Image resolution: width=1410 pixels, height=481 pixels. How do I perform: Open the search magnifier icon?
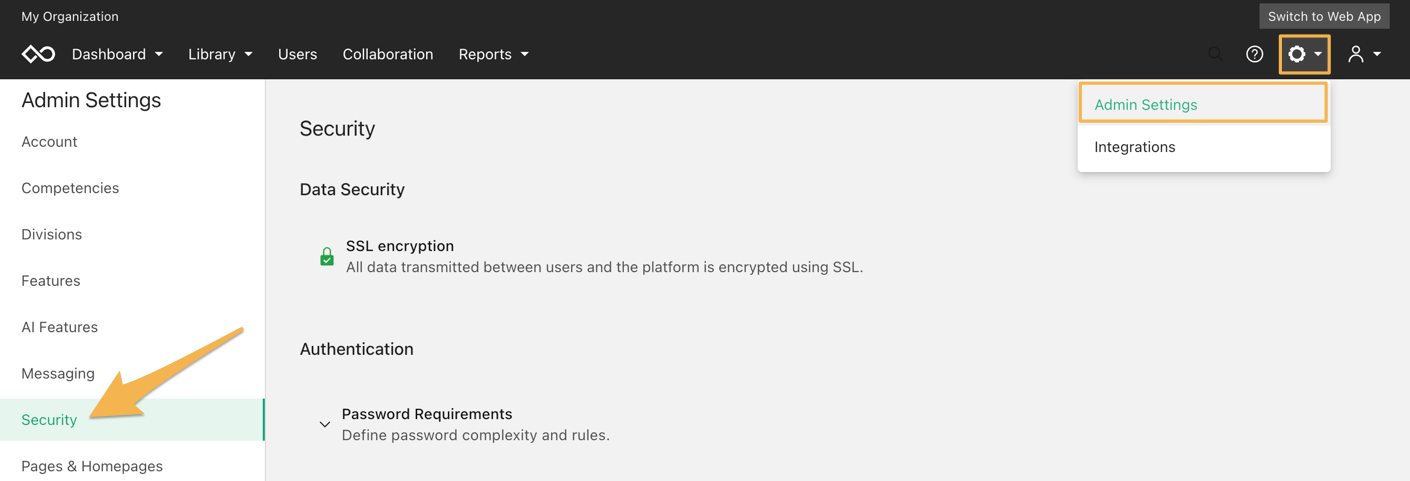pos(1215,54)
